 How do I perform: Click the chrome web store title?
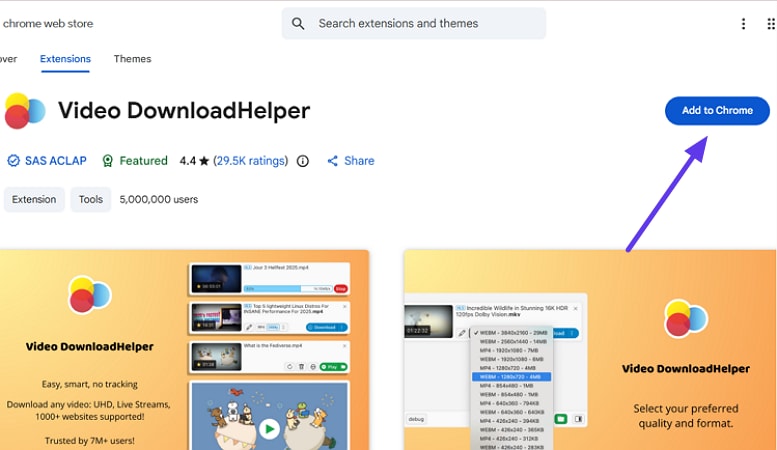click(x=48, y=23)
